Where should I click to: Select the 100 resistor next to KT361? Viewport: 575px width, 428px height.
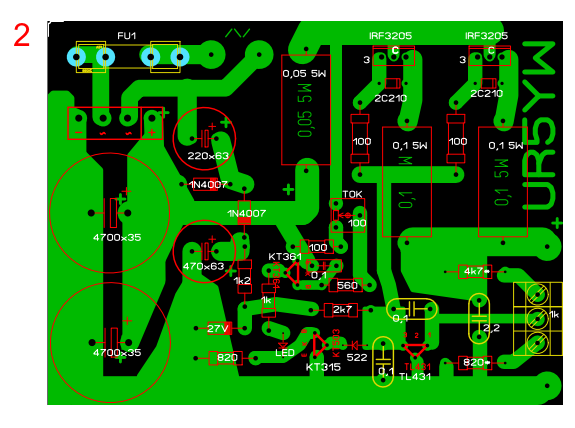(x=317, y=247)
